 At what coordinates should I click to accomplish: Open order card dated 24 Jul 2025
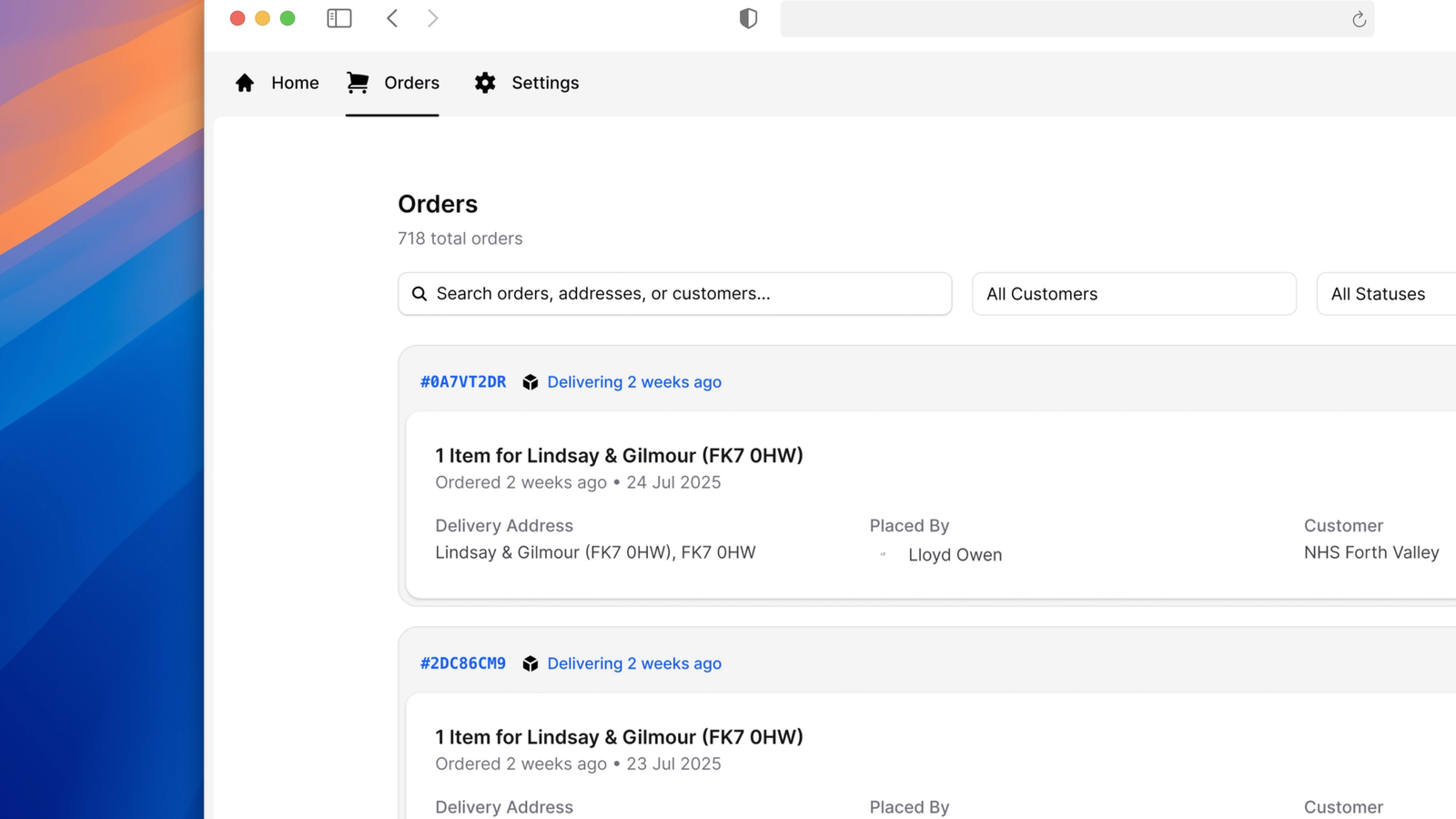pyautogui.click(x=931, y=505)
